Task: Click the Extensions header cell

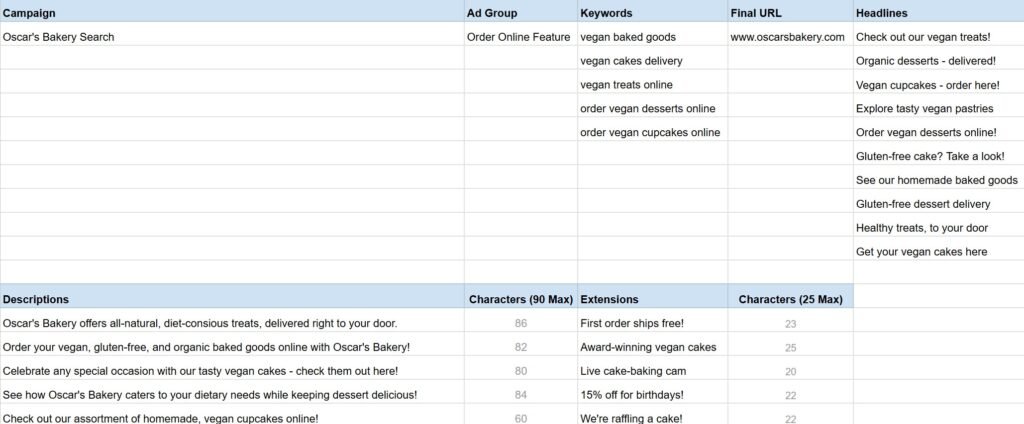Action: (x=652, y=299)
